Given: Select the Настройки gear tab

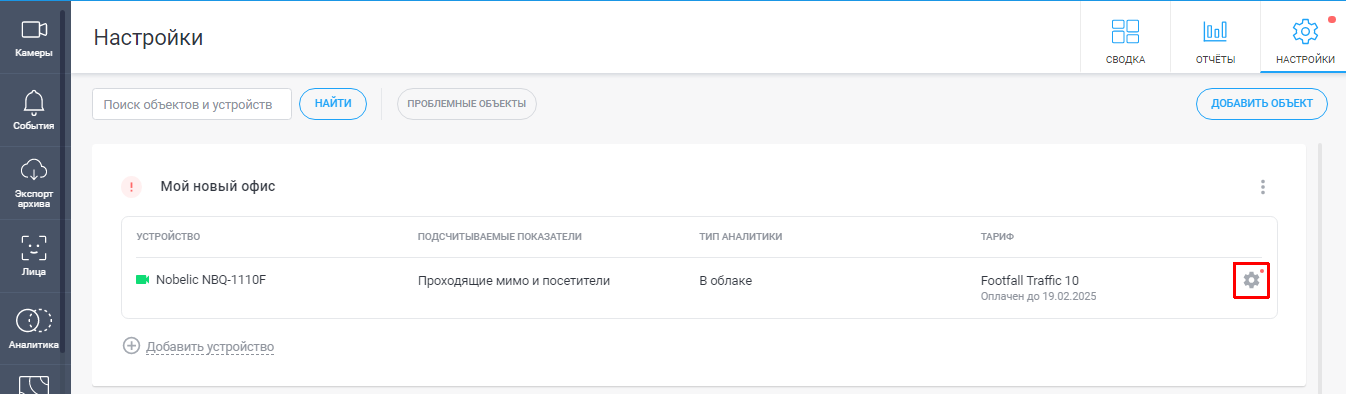Looking at the screenshot, I should [1304, 39].
